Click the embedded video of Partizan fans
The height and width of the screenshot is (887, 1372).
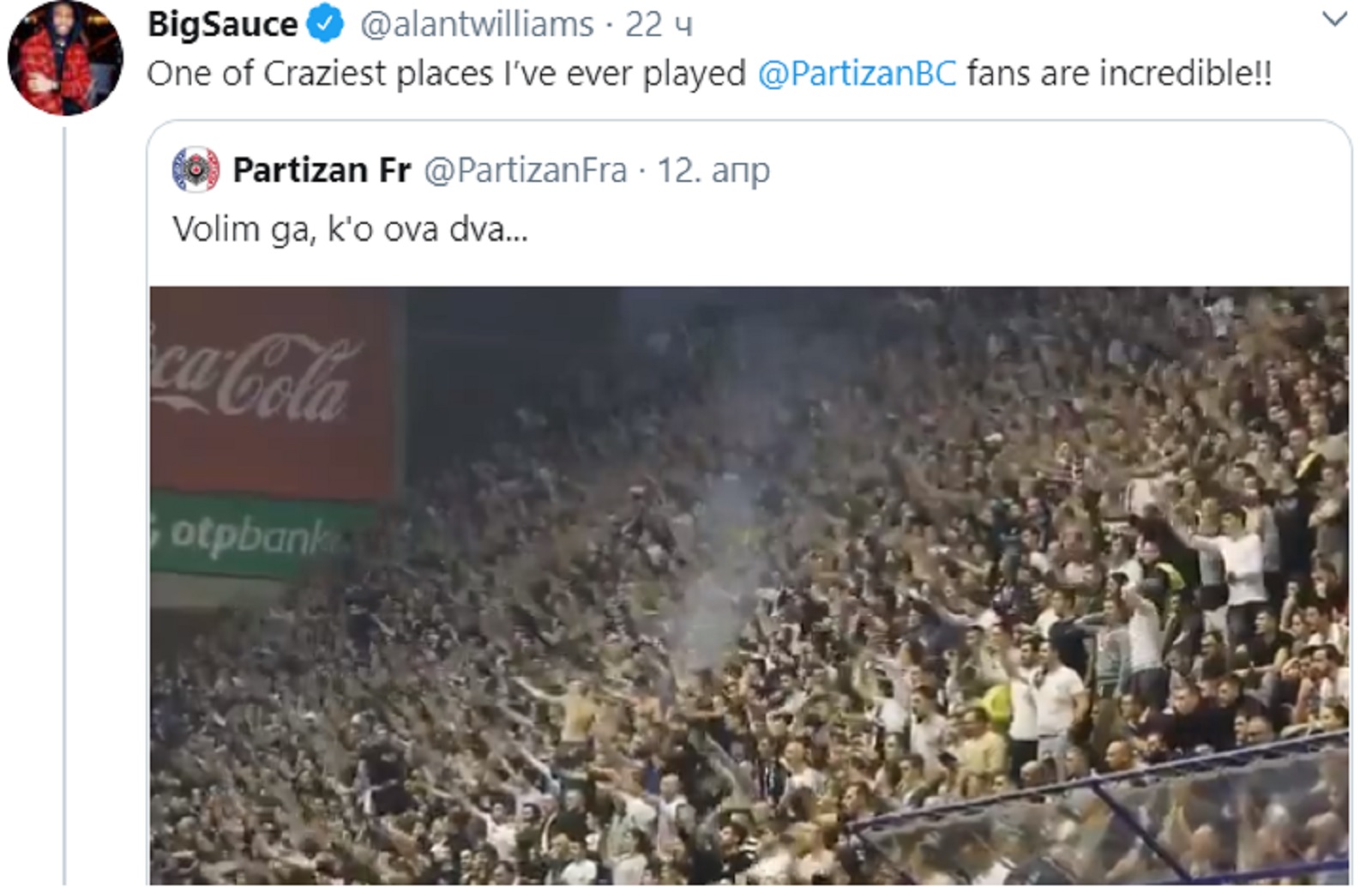pos(755,583)
